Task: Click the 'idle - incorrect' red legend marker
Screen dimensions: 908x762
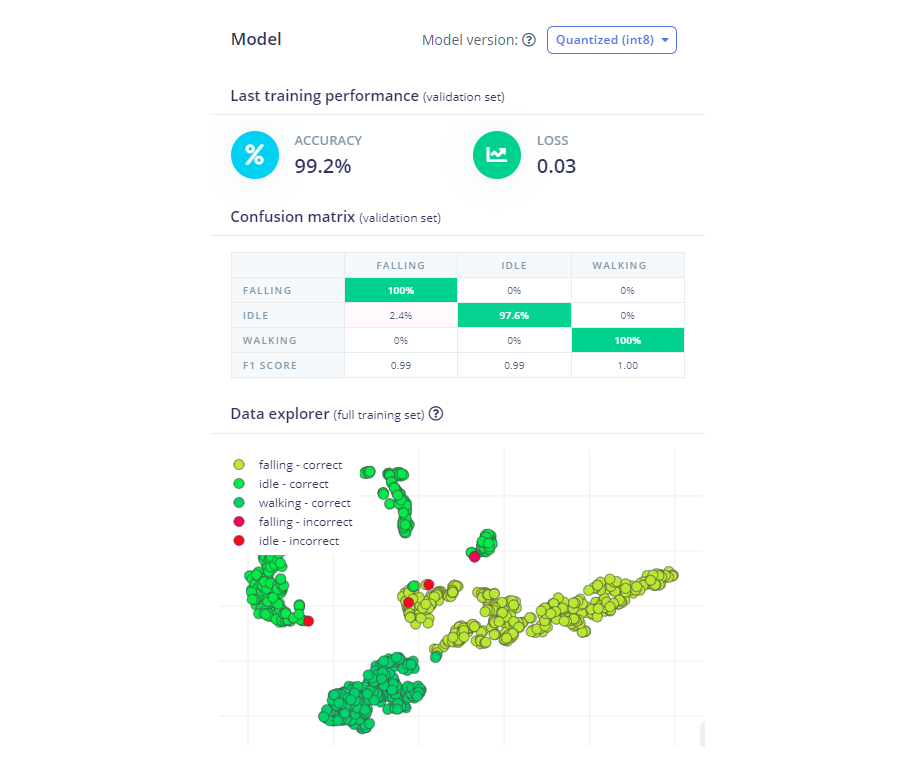Action: (239, 541)
